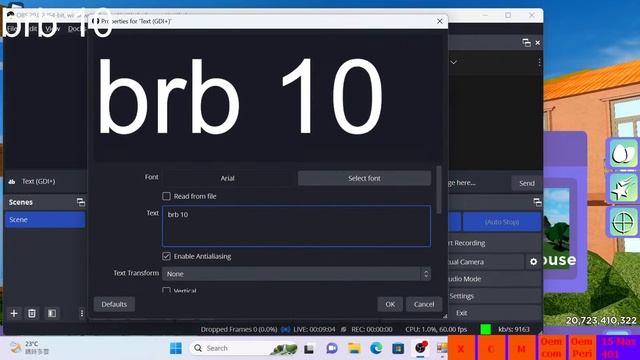
Task: Click the CPU and fps status text
Action: click(x=436, y=329)
